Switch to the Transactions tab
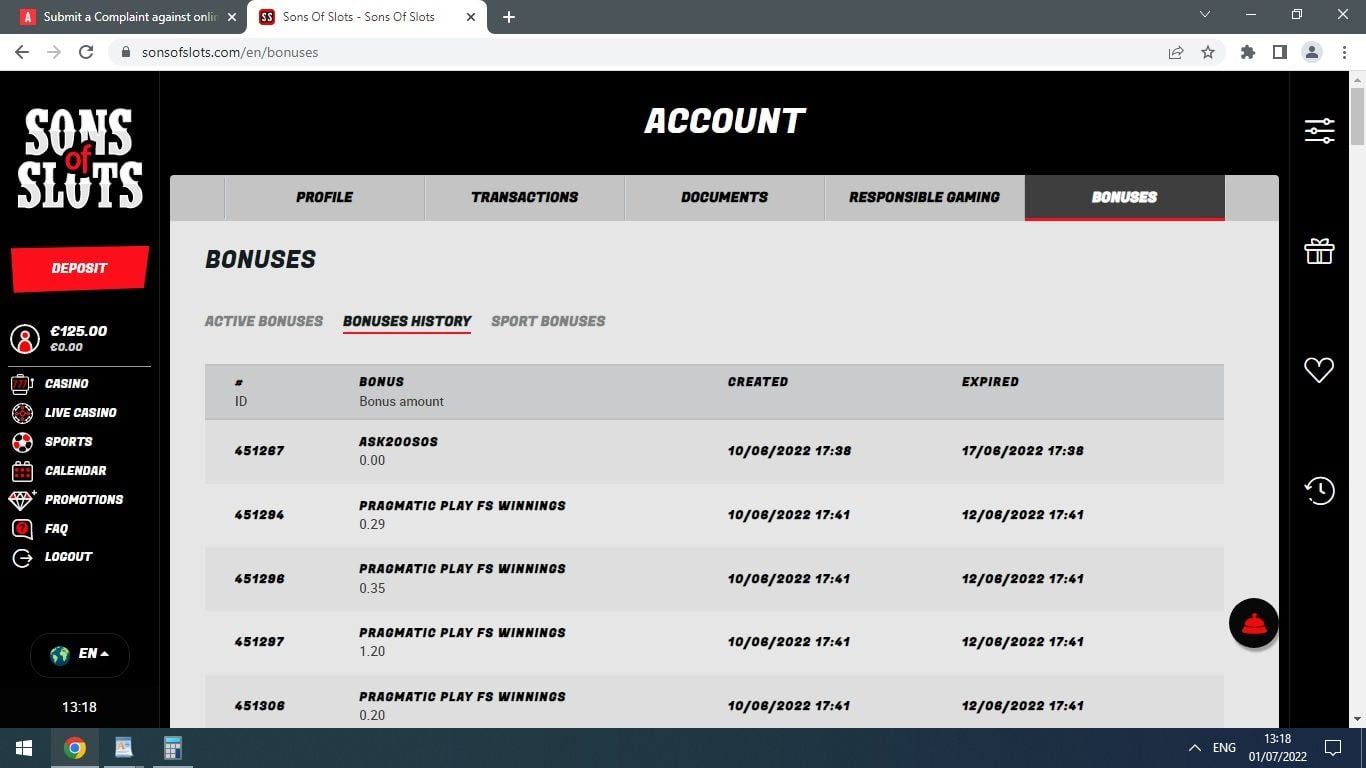 (x=524, y=197)
